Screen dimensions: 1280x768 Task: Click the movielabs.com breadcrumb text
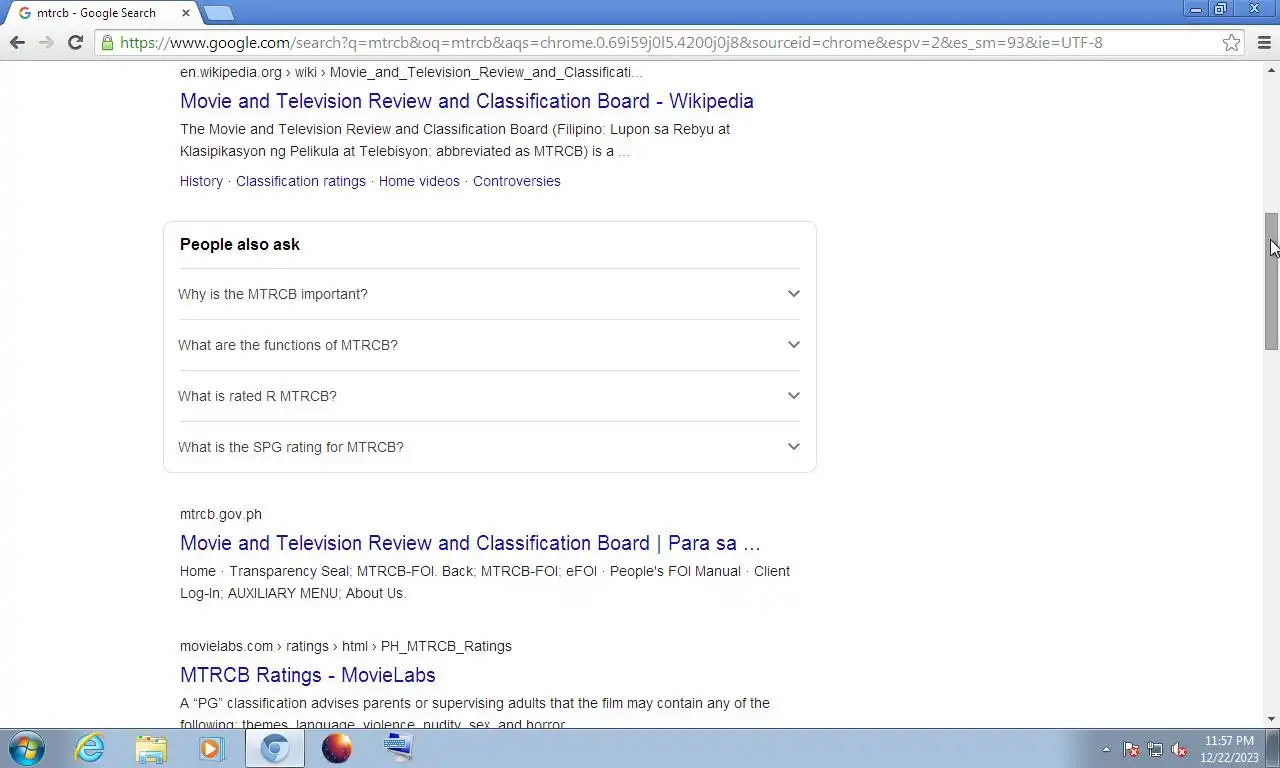coord(346,646)
